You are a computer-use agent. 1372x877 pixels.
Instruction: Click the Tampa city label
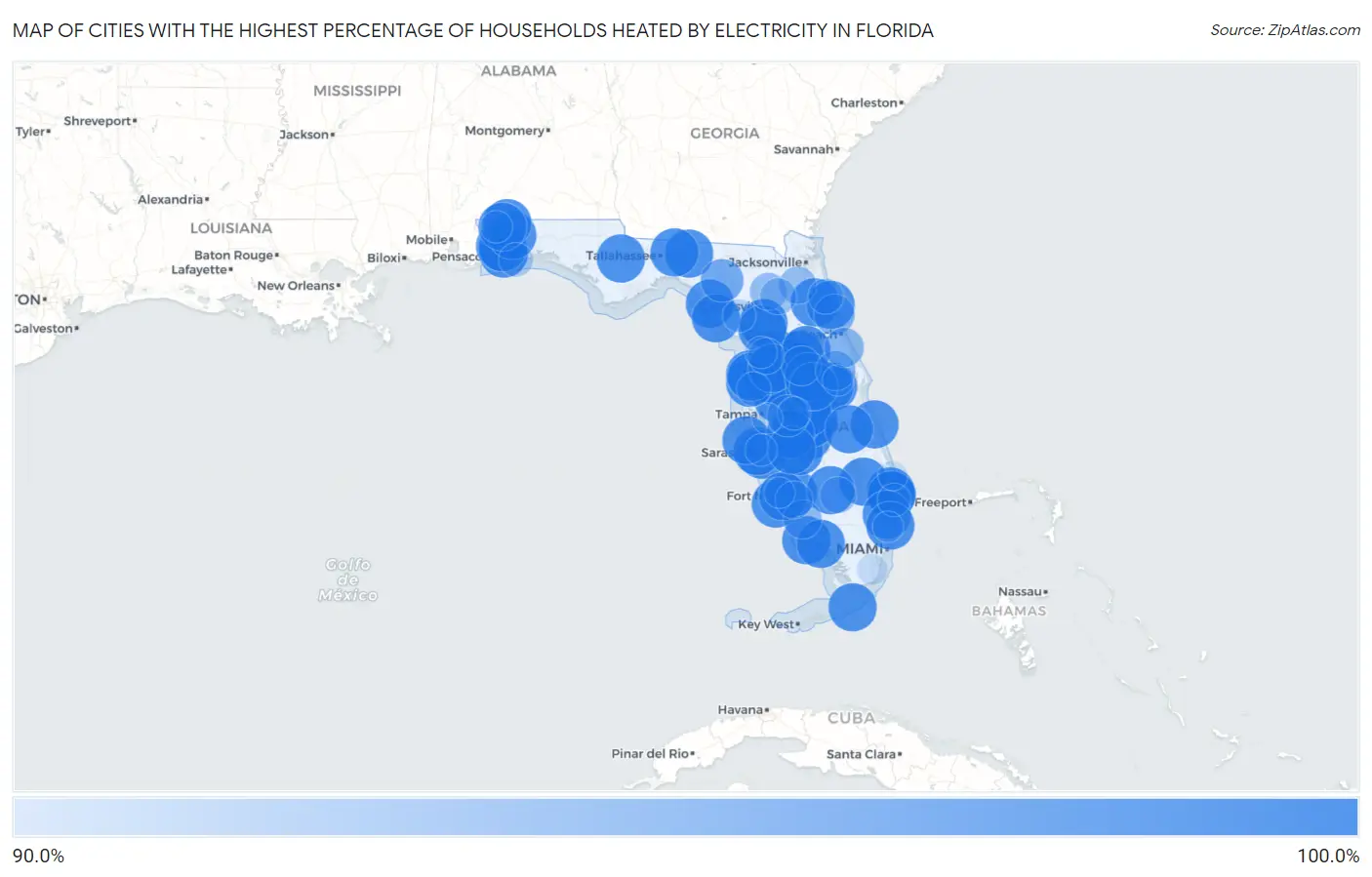click(737, 415)
